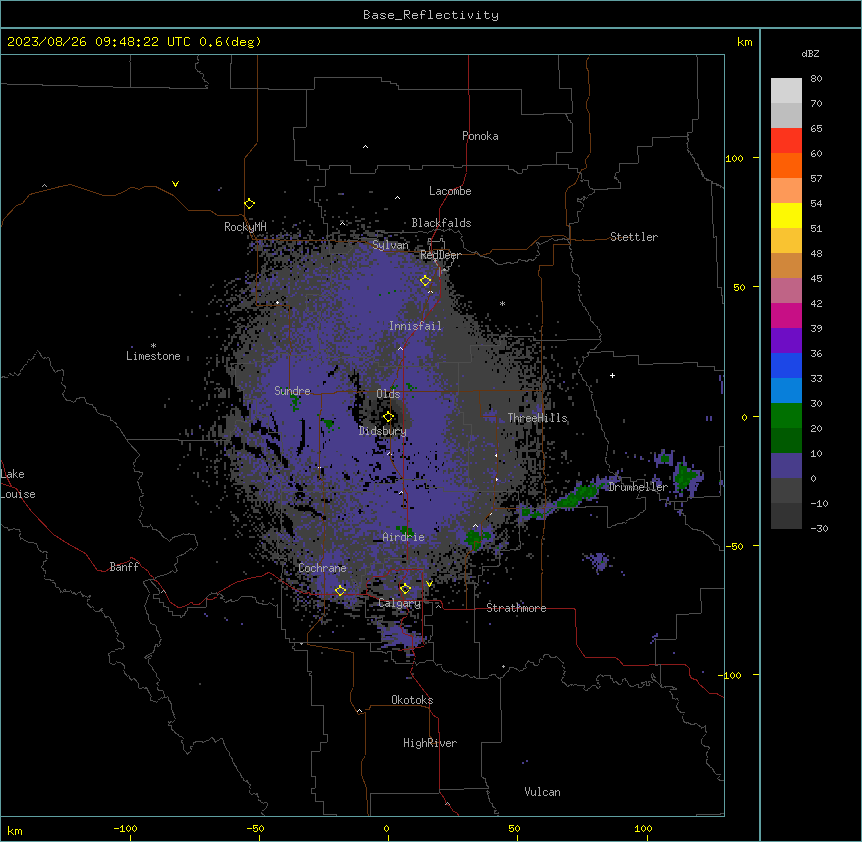
Task: Click the RockyMH label
Action: point(245,226)
